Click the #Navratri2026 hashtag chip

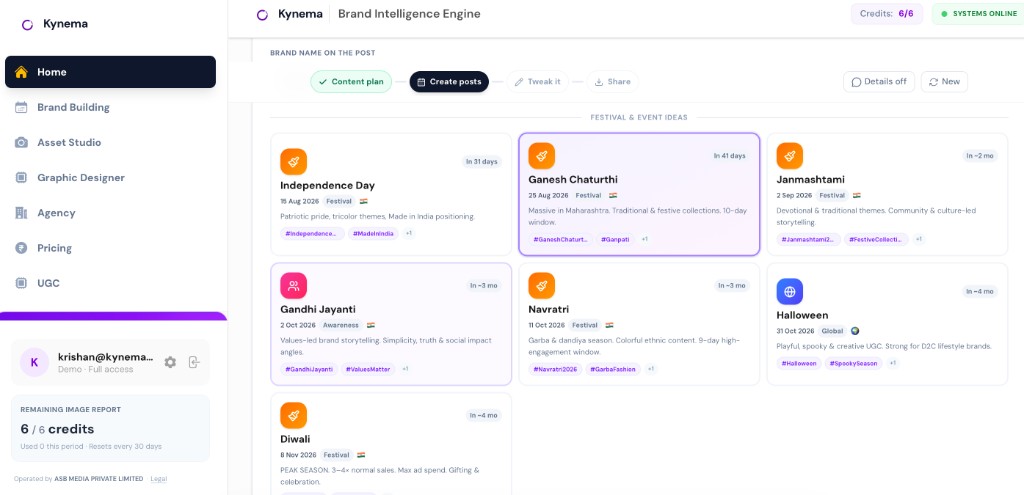[555, 369]
